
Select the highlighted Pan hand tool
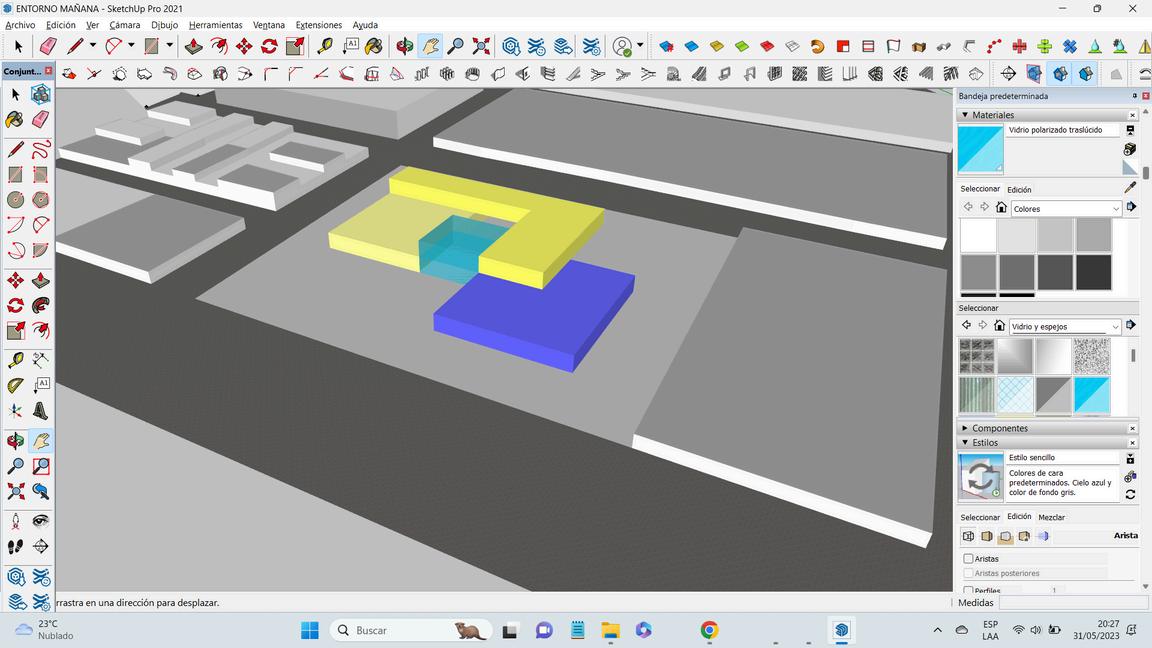point(430,47)
